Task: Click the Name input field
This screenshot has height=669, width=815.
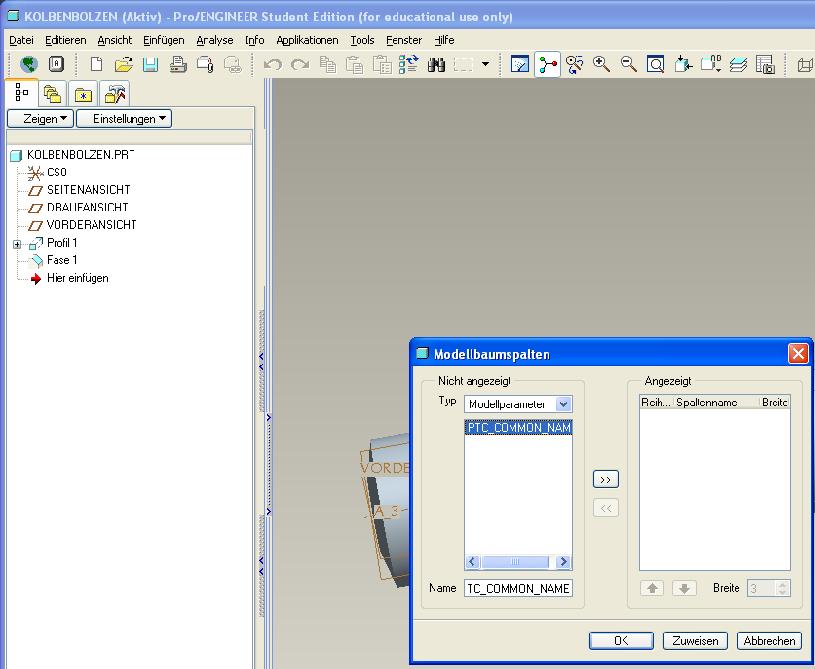Action: tap(518, 588)
